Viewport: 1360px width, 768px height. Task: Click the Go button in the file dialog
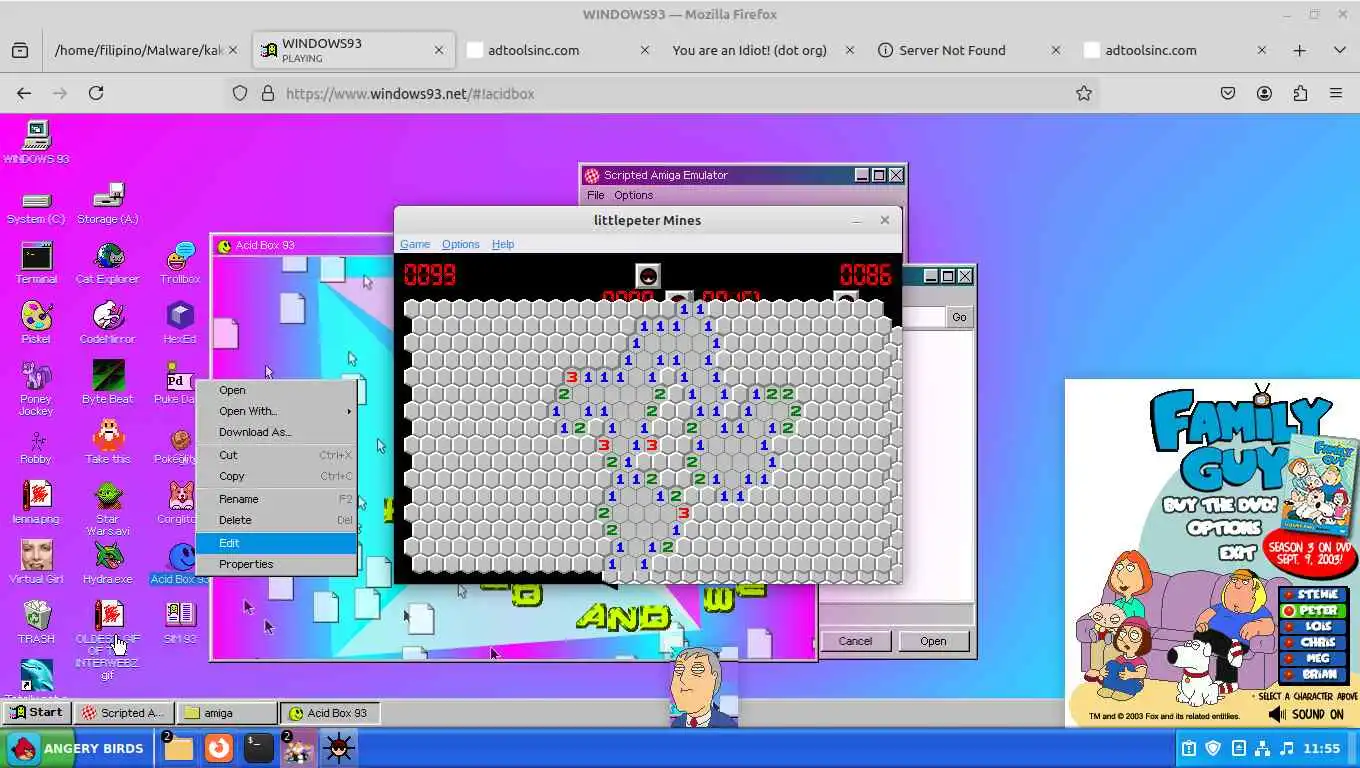pos(959,317)
